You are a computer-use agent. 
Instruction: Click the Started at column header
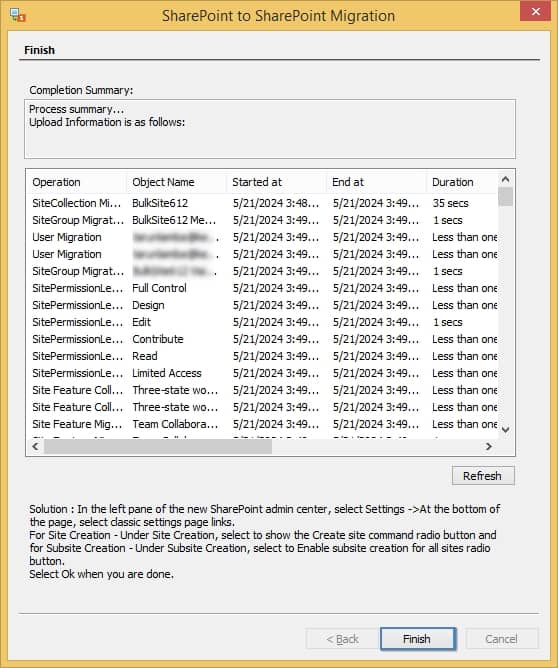pyautogui.click(x=276, y=182)
